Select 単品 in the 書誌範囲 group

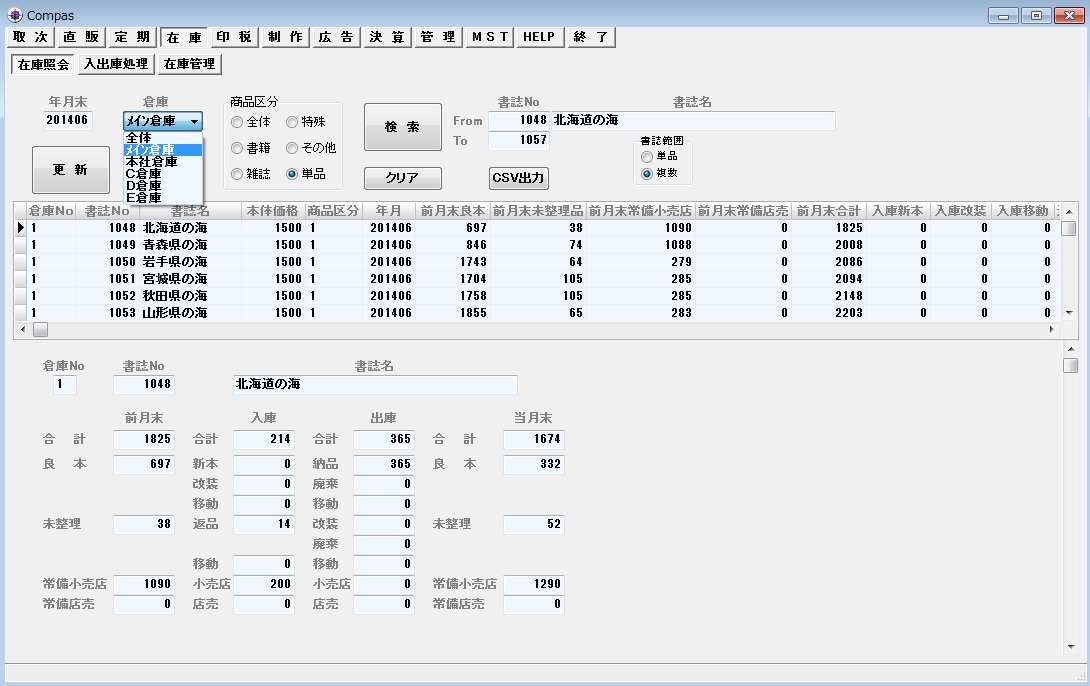click(x=647, y=156)
